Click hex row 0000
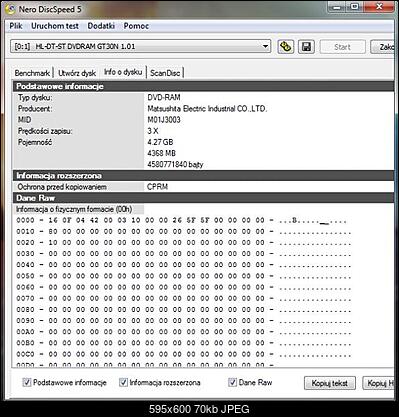Image resolution: width=399 pixels, height=417 pixels. [x=182, y=220]
